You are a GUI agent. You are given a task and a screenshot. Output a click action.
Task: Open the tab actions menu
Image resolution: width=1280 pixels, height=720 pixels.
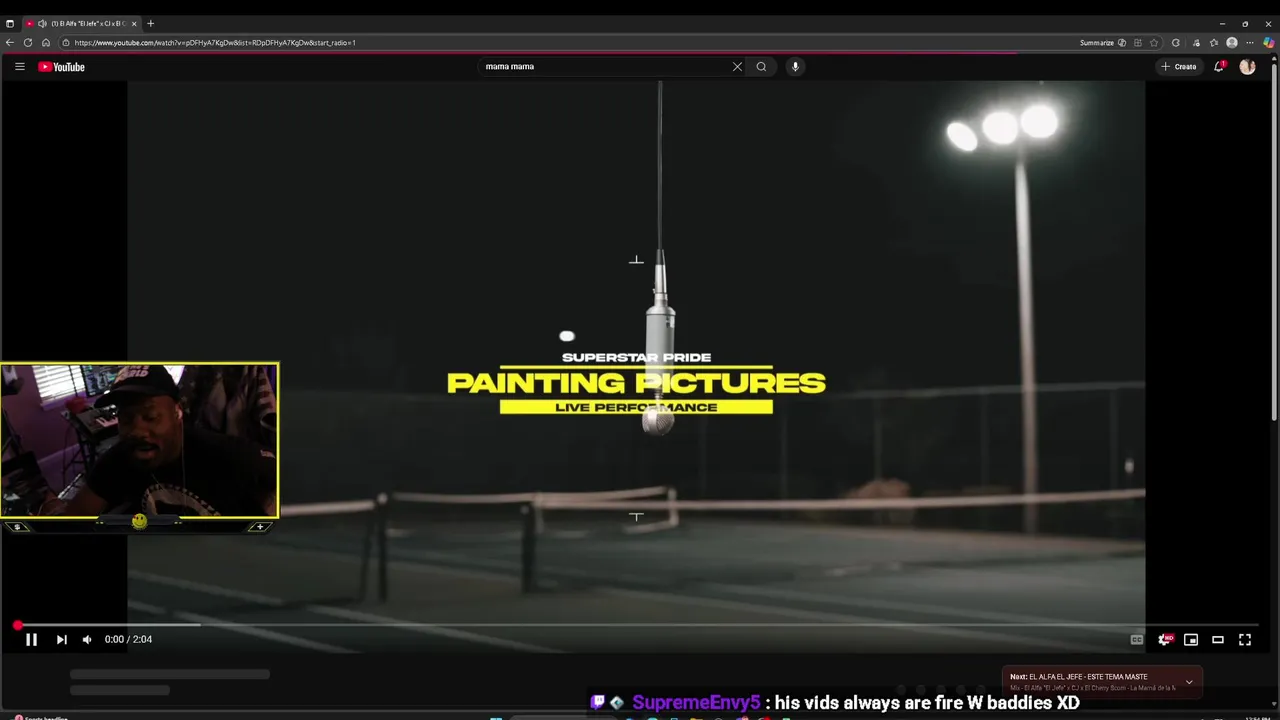10,23
